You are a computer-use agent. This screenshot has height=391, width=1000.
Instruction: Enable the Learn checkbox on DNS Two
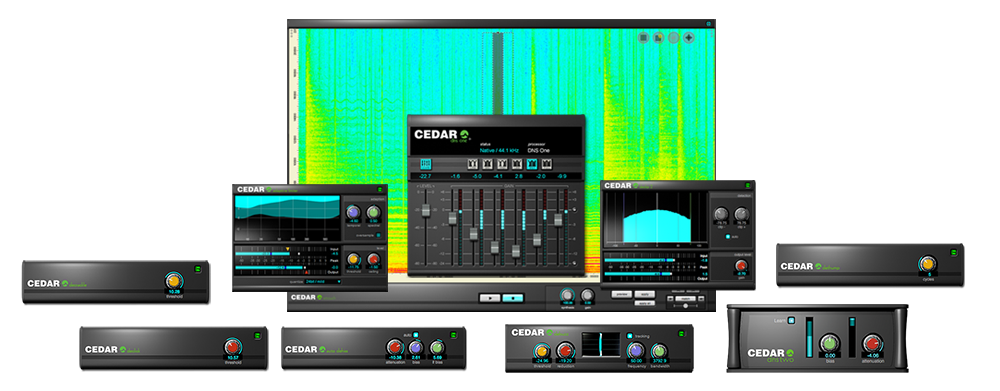coord(791,321)
